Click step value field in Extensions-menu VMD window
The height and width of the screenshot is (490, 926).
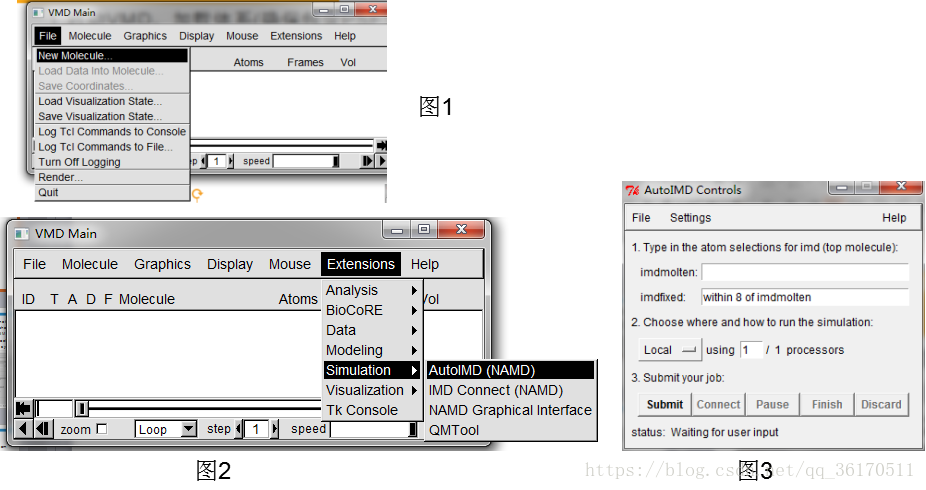pos(256,429)
